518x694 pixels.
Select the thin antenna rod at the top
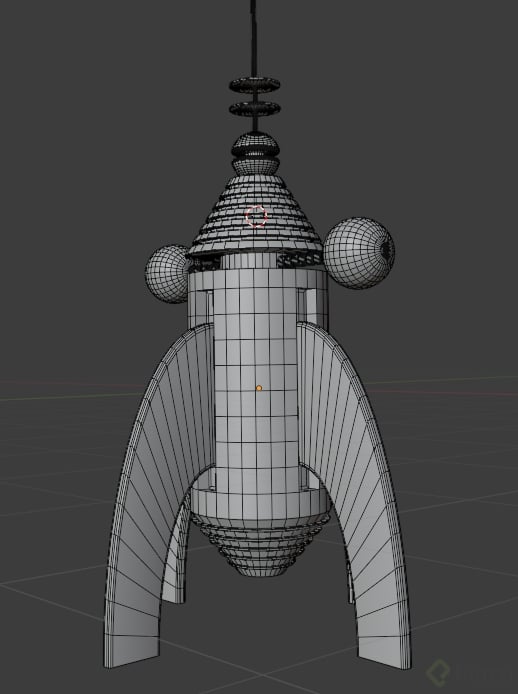coord(254,38)
